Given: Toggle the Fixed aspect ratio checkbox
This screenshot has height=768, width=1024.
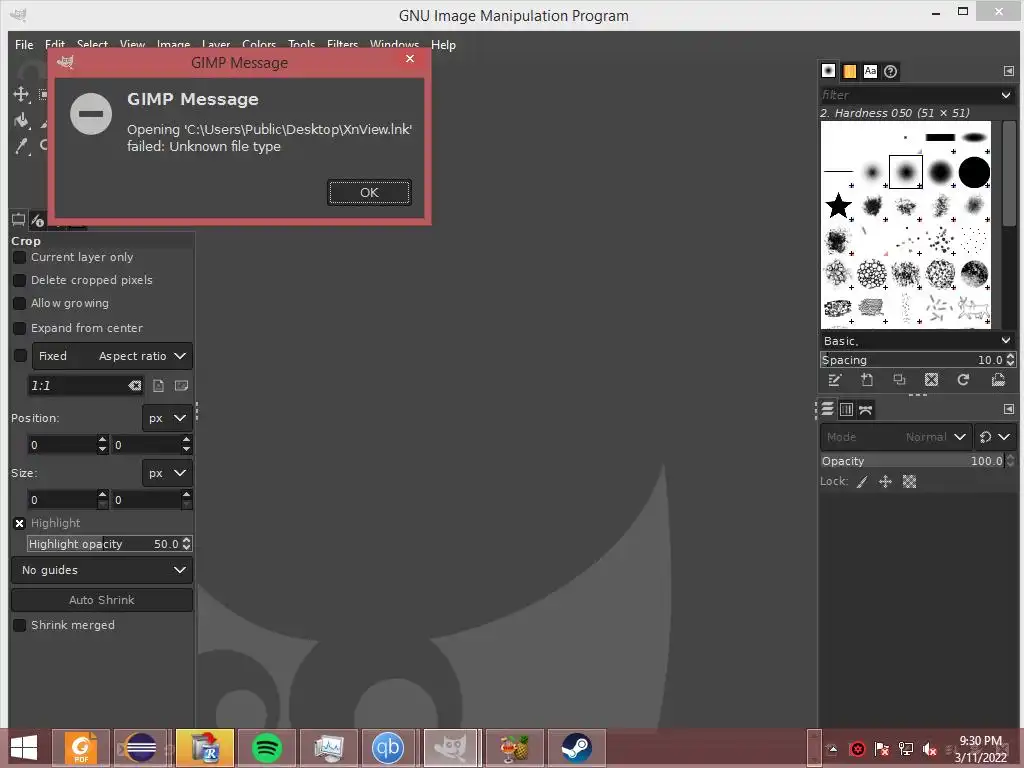Looking at the screenshot, I should coord(20,356).
